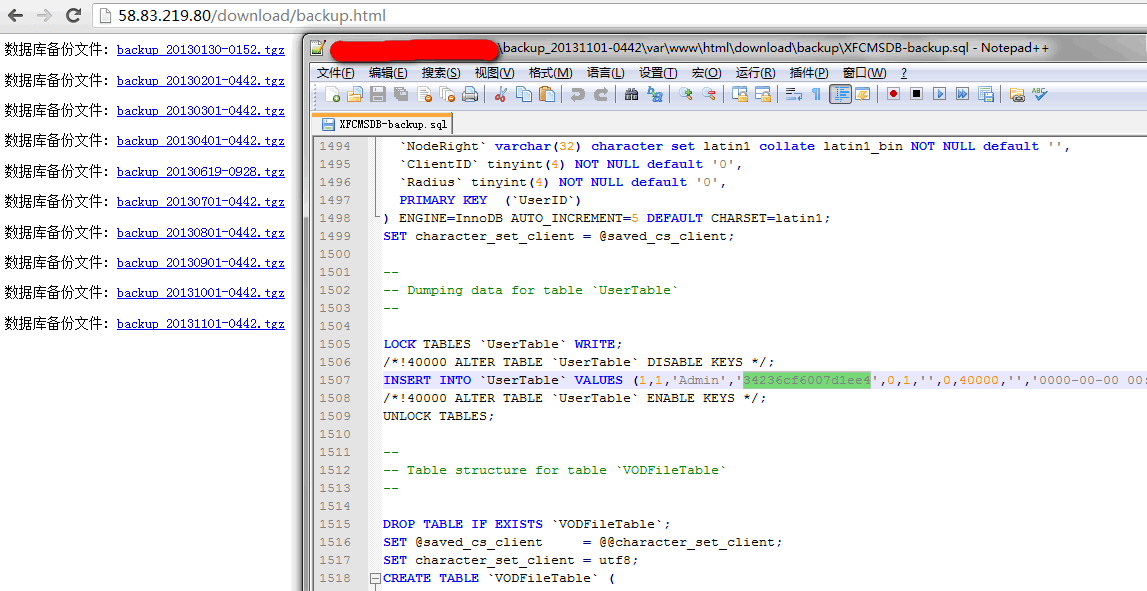Viewport: 1147px width, 591px height.
Task: Click the Zoom In icon
Action: 685,94
